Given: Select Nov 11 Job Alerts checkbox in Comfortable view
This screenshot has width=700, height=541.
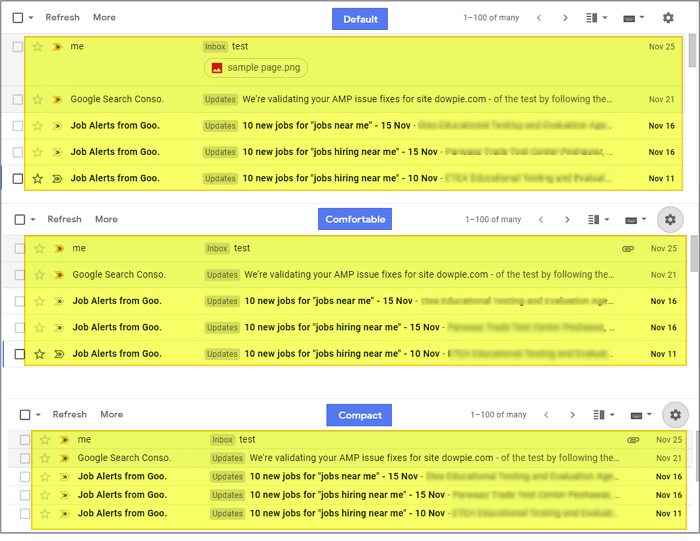Looking at the screenshot, I should (20, 354).
